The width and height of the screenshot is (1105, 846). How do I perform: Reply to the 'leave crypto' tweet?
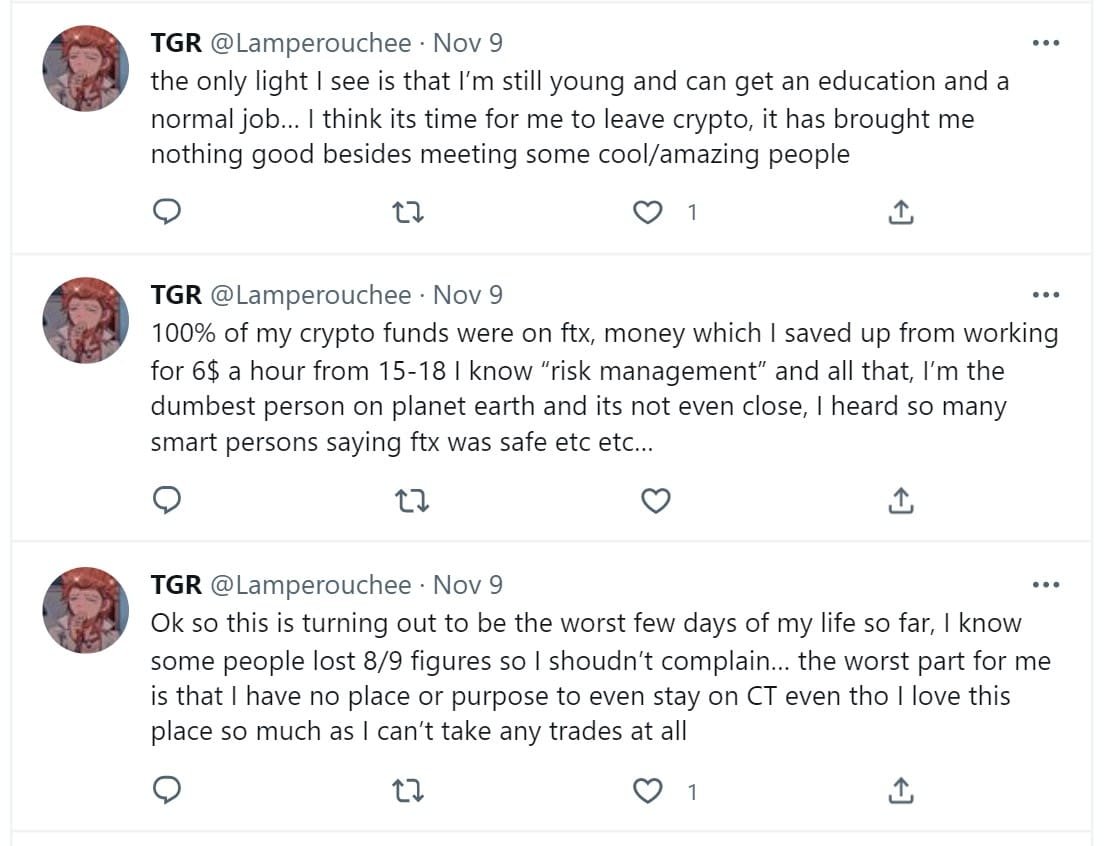pyautogui.click(x=167, y=212)
